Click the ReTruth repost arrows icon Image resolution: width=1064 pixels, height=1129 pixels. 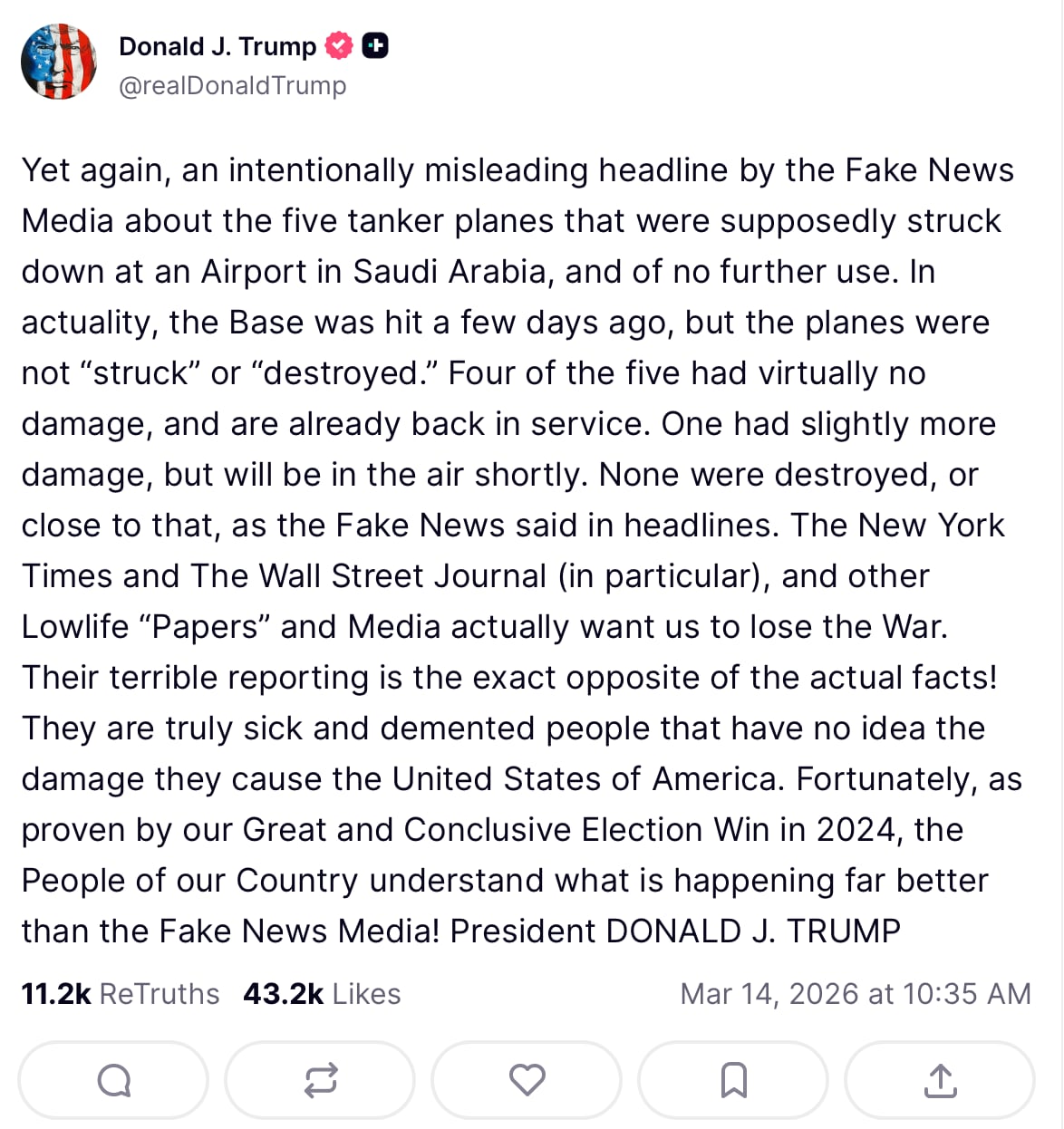pyautogui.click(x=320, y=1079)
